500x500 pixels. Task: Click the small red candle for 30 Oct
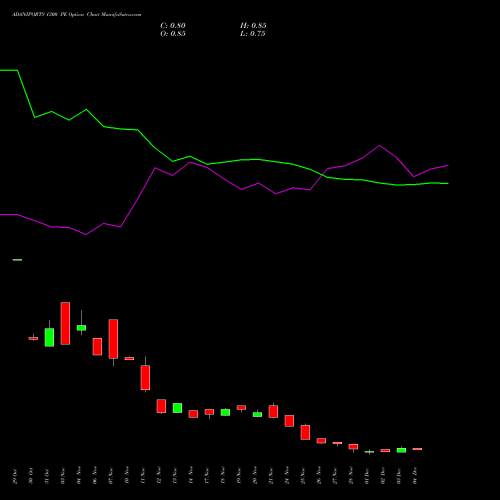33,338
